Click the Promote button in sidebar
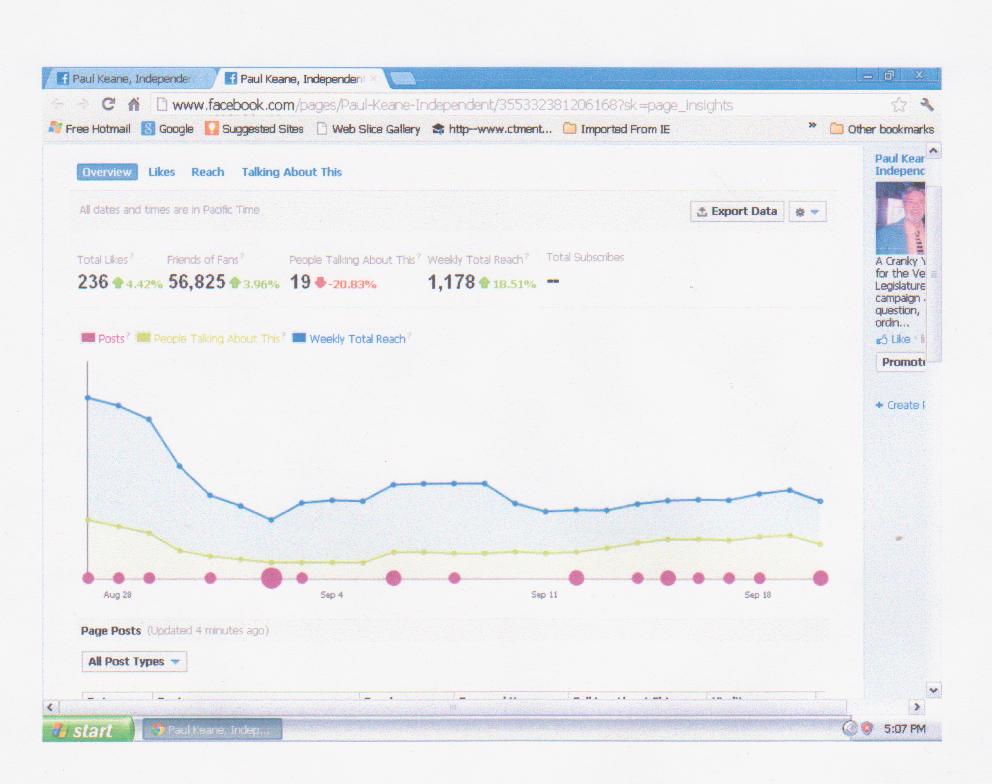The height and width of the screenshot is (784, 992). (902, 362)
